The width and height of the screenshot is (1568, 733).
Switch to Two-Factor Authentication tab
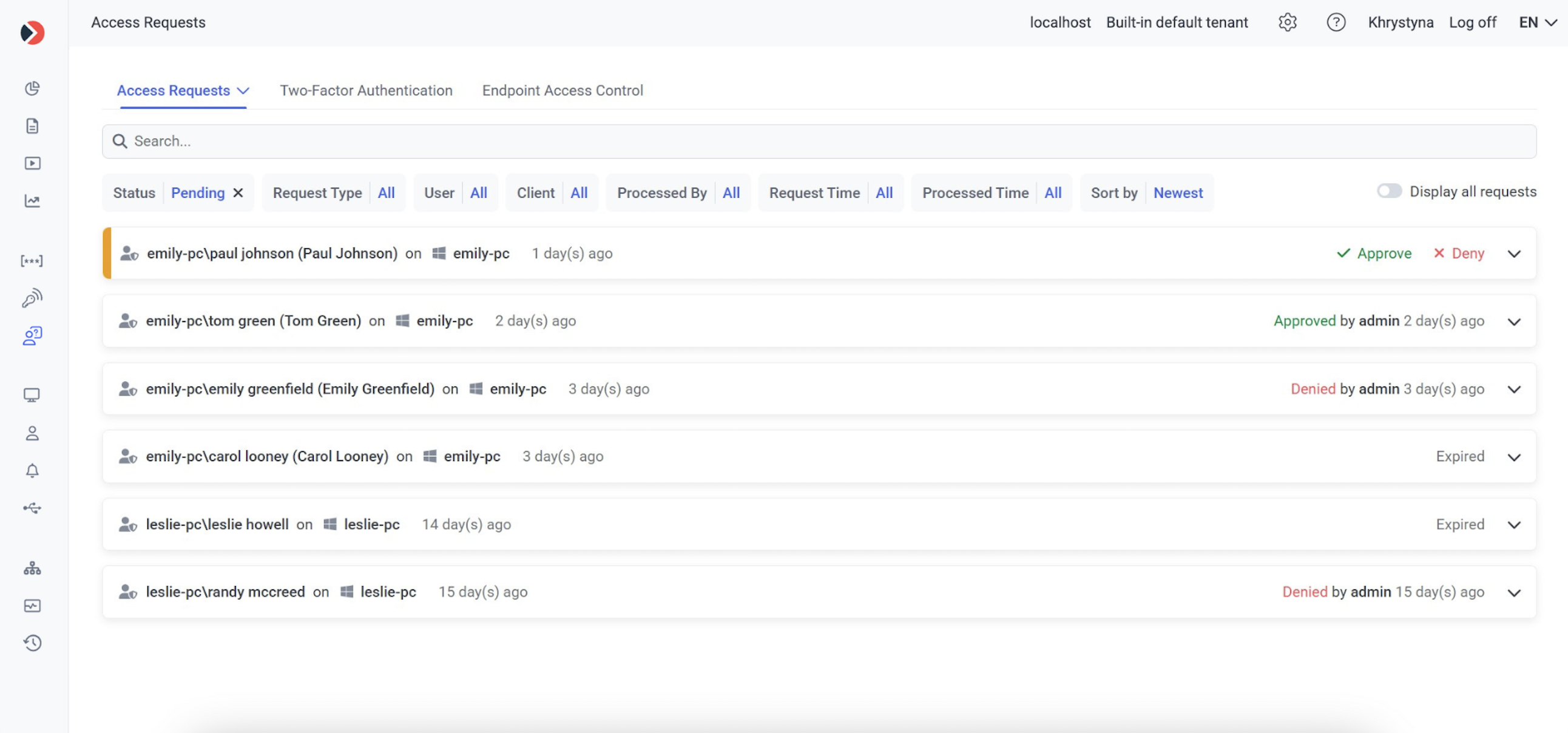coord(366,90)
